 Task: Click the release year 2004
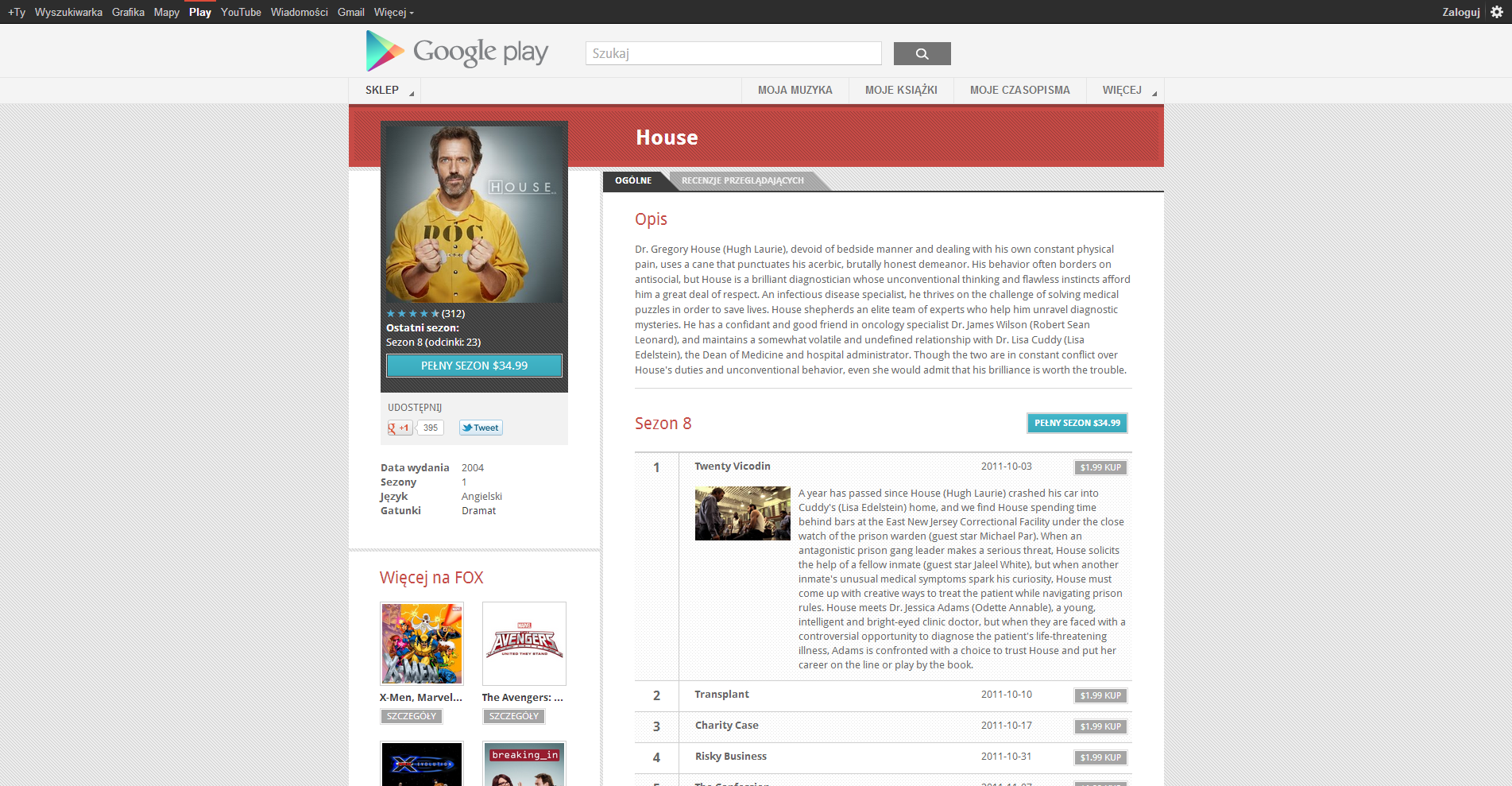pyautogui.click(x=473, y=468)
